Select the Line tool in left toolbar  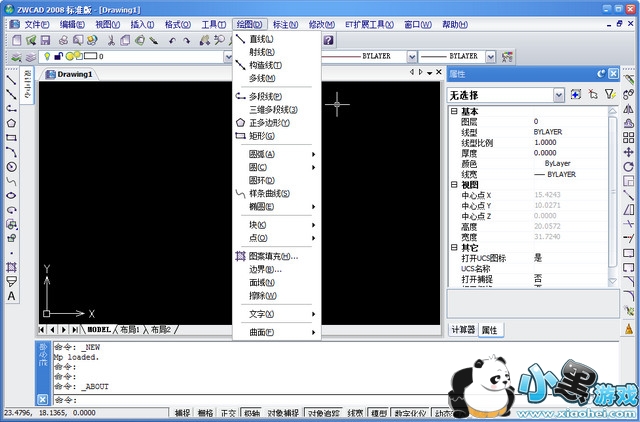(11, 80)
